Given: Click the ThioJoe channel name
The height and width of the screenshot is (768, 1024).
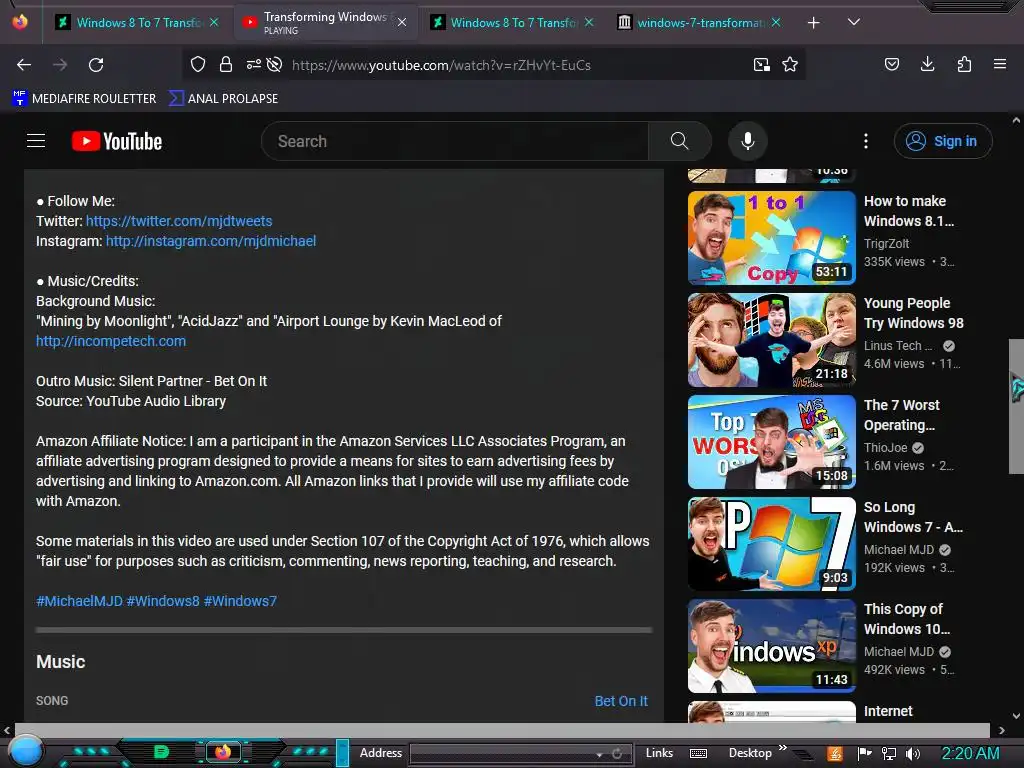Looking at the screenshot, I should pyautogui.click(x=886, y=447).
